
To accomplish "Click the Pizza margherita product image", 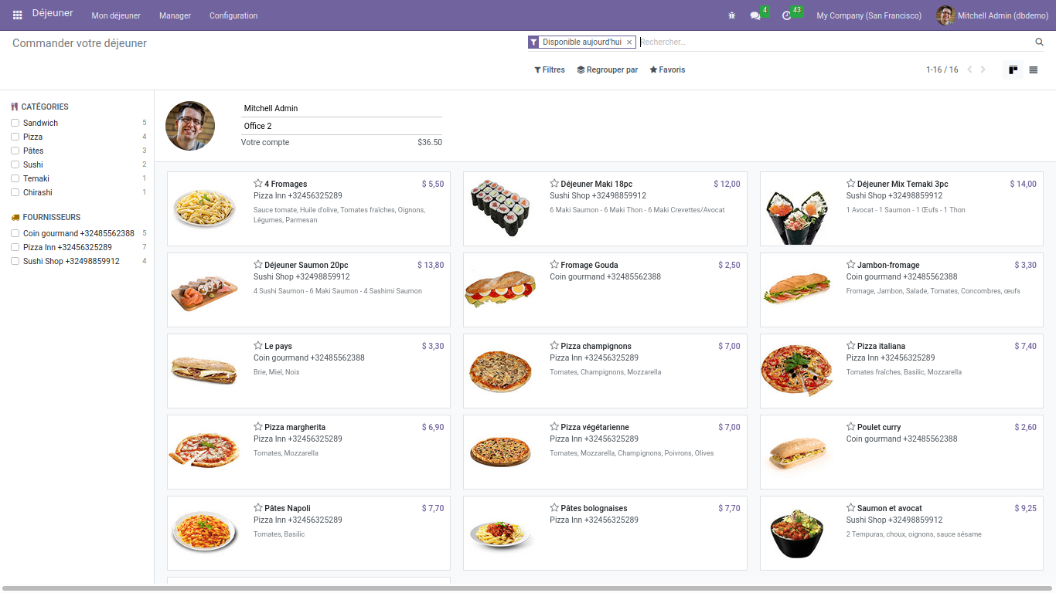I will (204, 451).
